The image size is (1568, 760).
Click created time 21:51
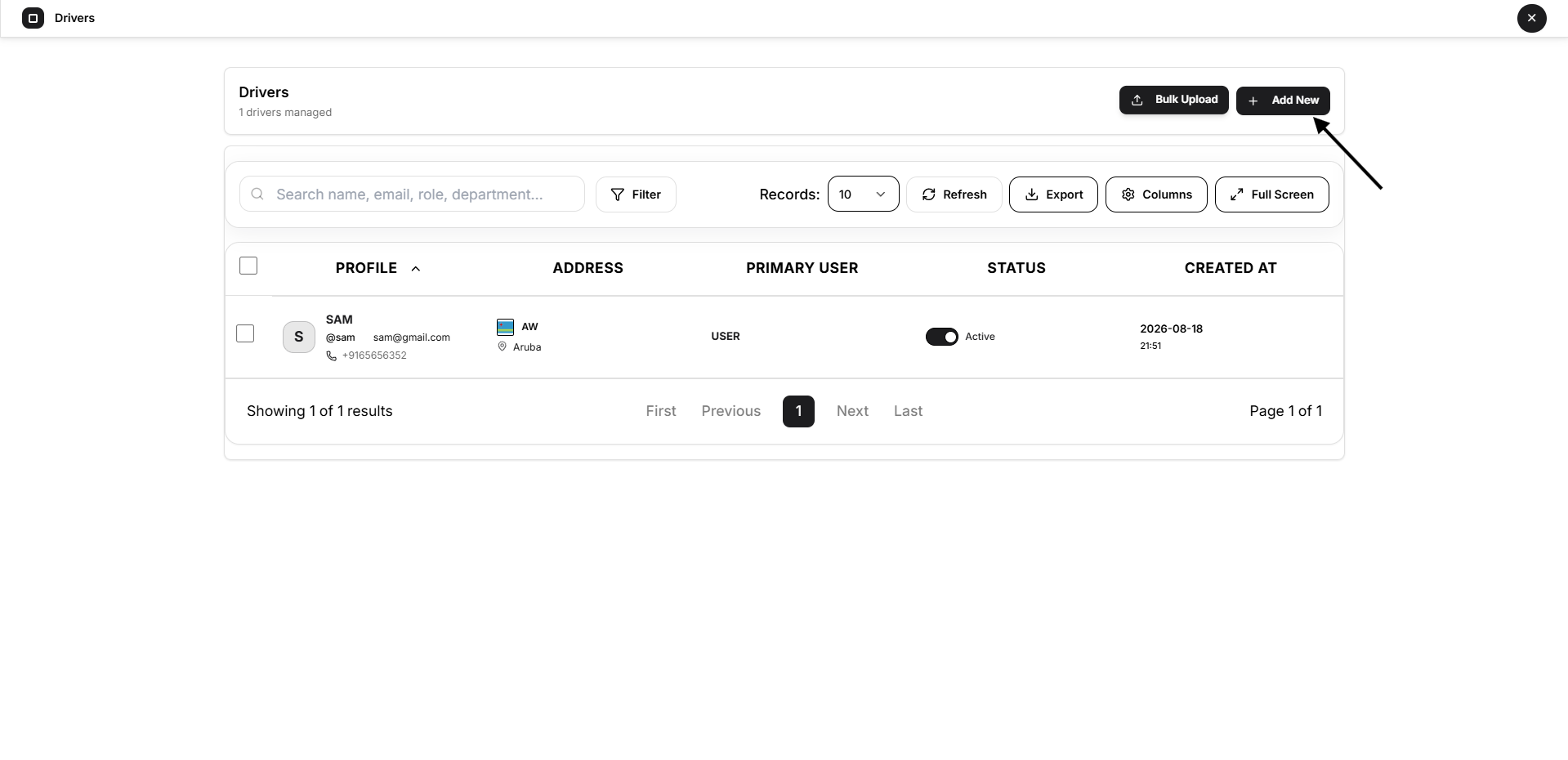[x=1150, y=346]
